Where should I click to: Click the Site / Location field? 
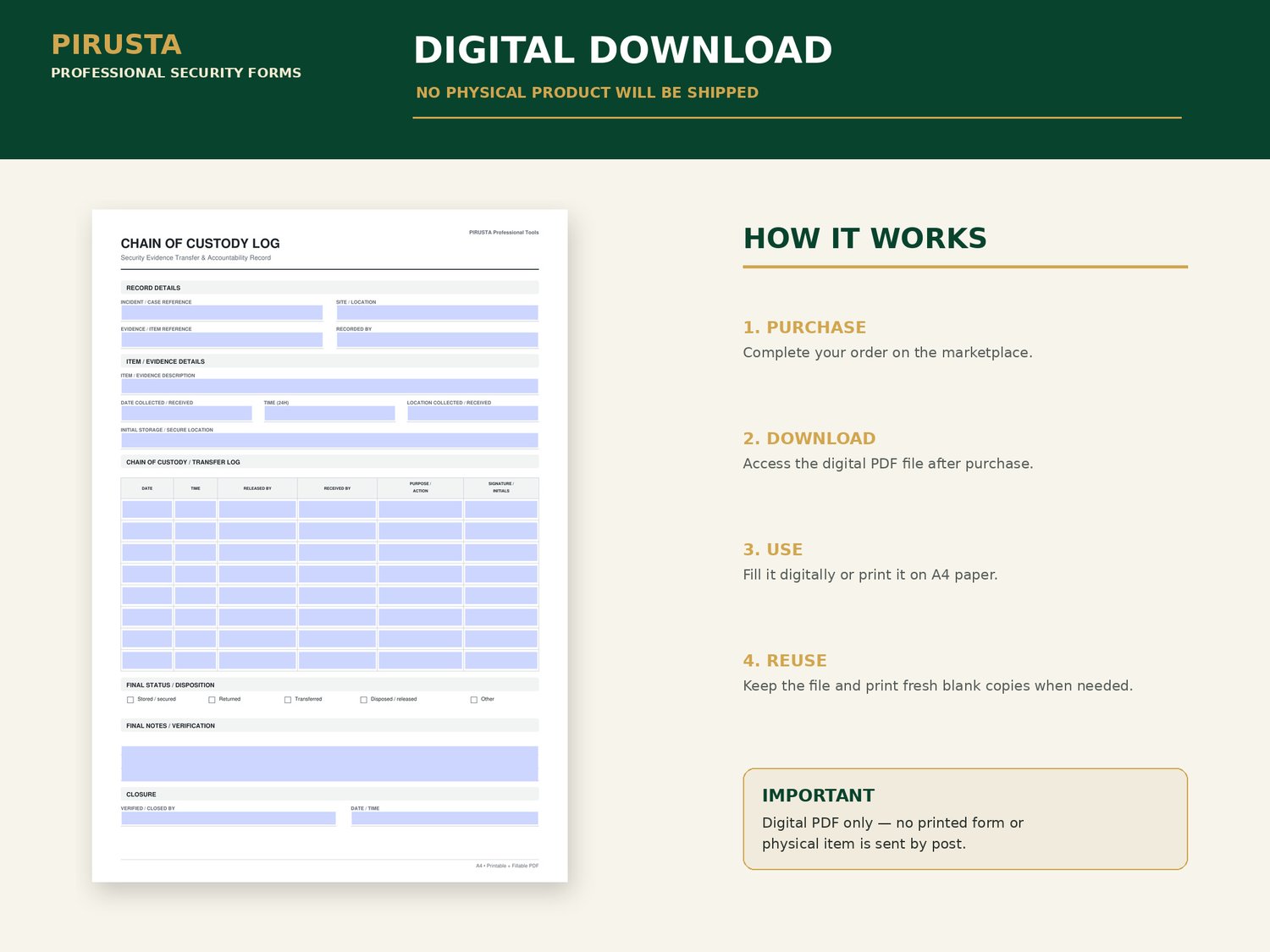tap(437, 312)
